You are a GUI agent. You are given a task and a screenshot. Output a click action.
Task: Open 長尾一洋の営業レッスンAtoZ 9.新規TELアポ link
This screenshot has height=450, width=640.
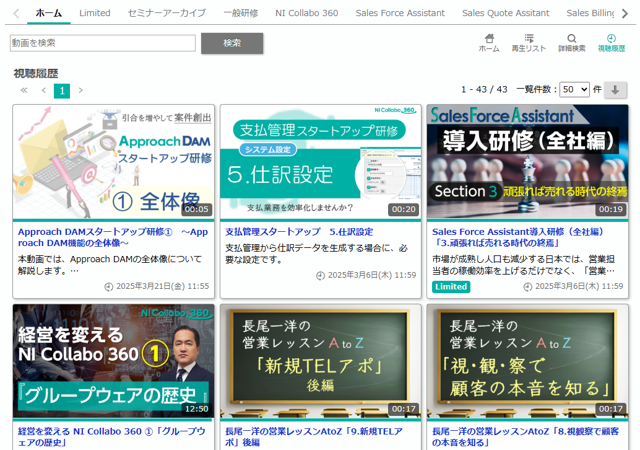[x=314, y=437]
